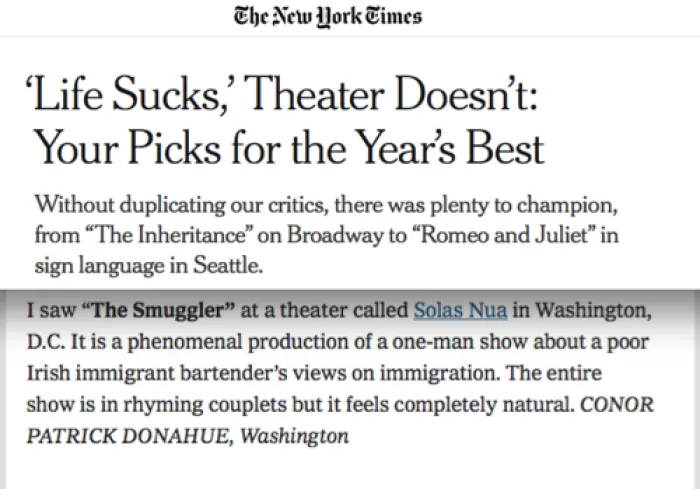
Task: Click the name CONOR PATRICK DONAHUE
Action: [x=340, y=420]
